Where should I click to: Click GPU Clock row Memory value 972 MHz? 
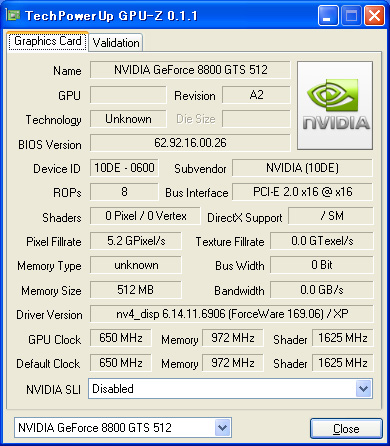pos(233,338)
